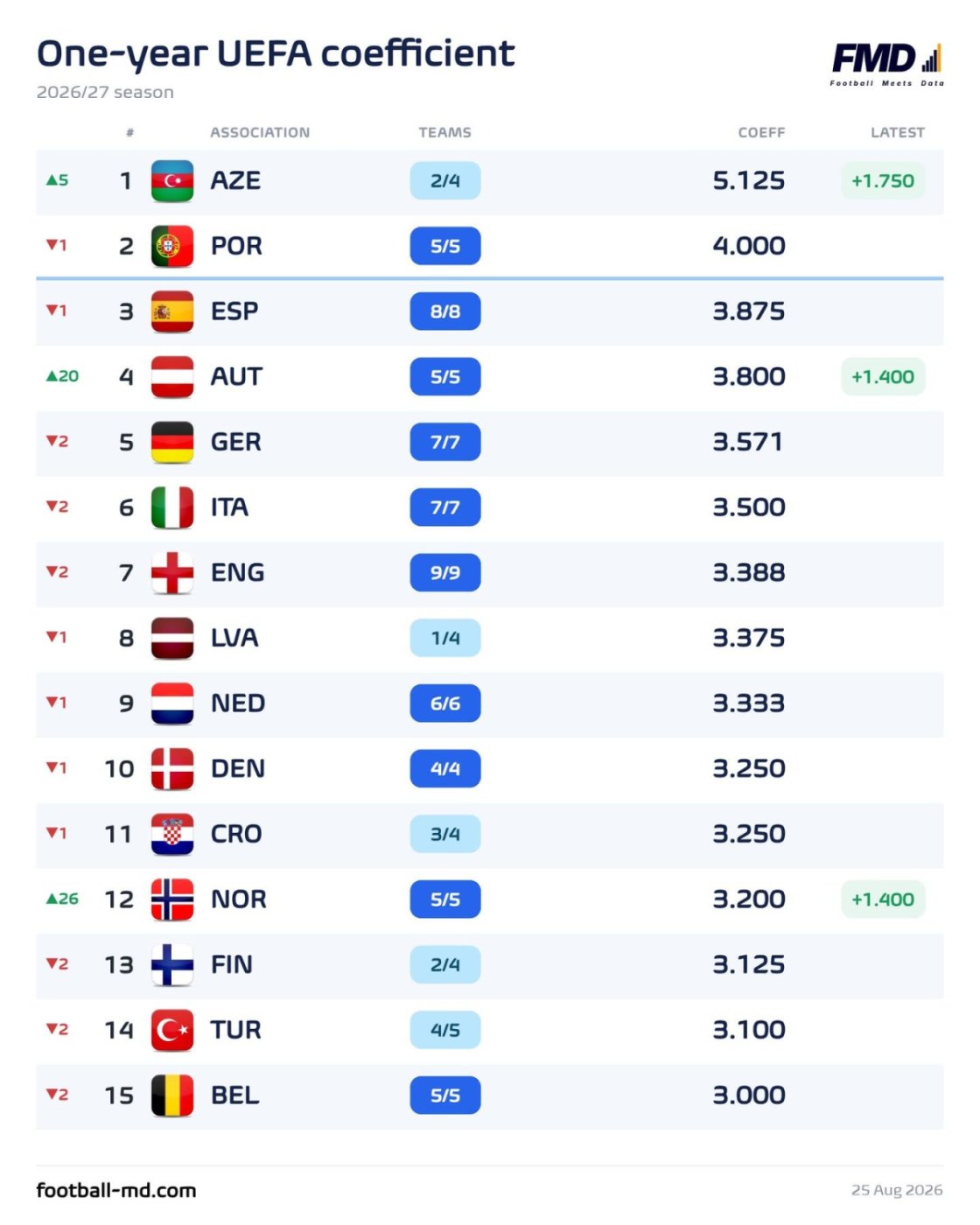Select the Turkey flag icon
This screenshot has height=1225, width=980.
point(172,1030)
